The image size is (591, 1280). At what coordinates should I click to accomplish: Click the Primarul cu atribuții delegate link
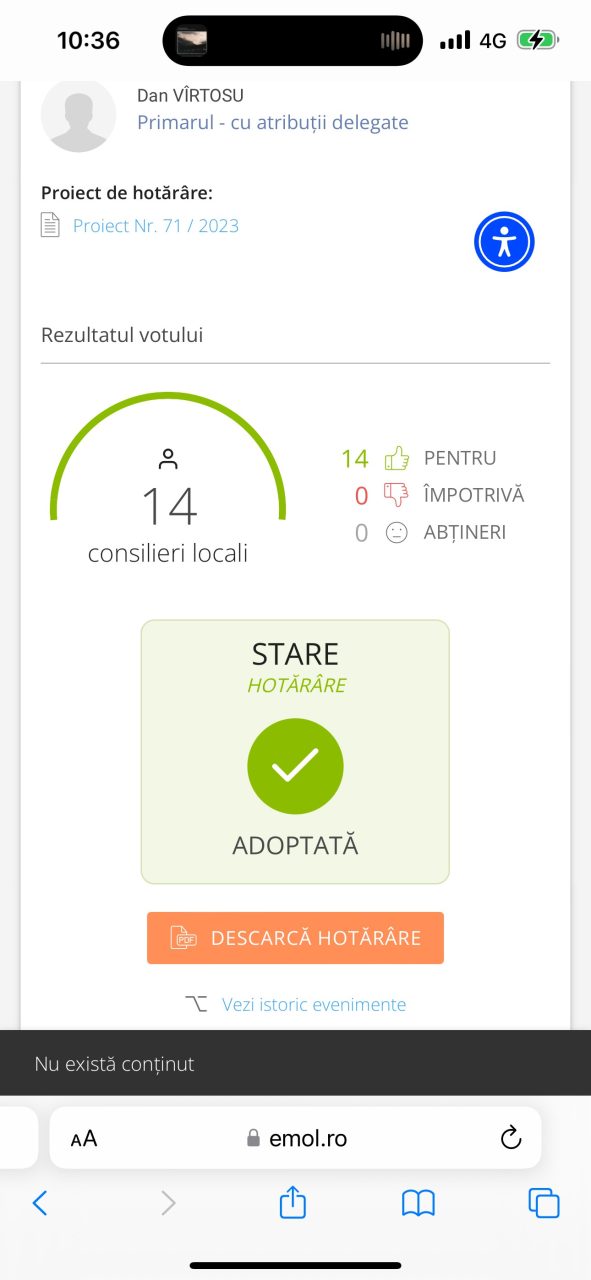(x=273, y=122)
